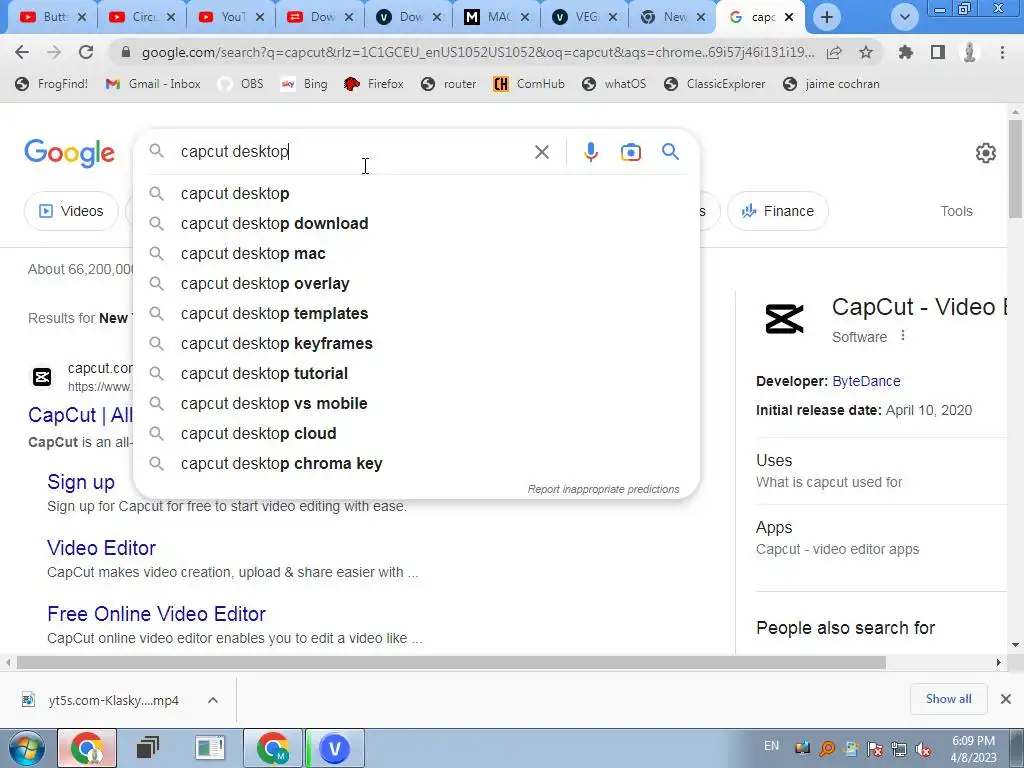Choose suggestion 'capcut desktop templates'
This screenshot has height=768, width=1024.
(x=416, y=313)
